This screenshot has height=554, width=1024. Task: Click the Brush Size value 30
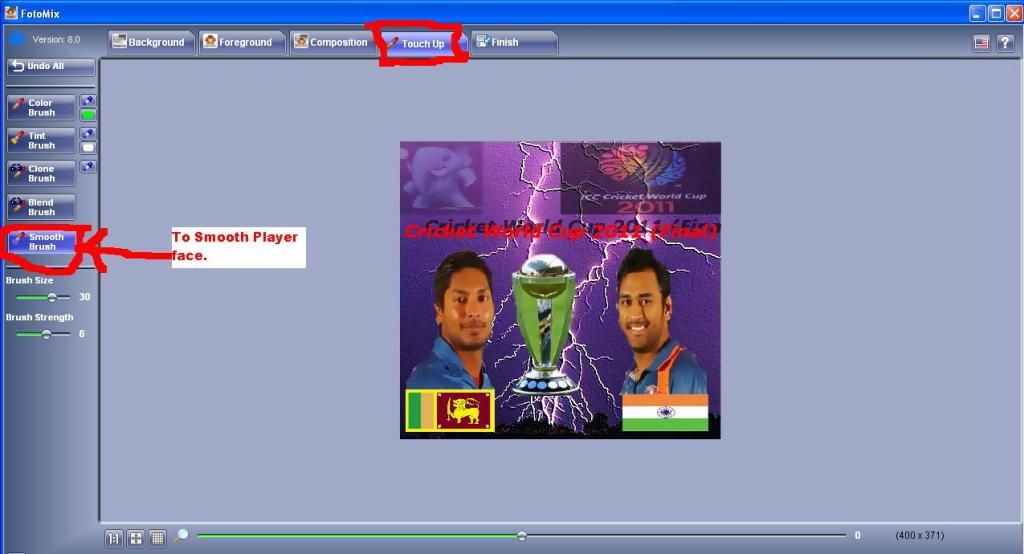[84, 297]
